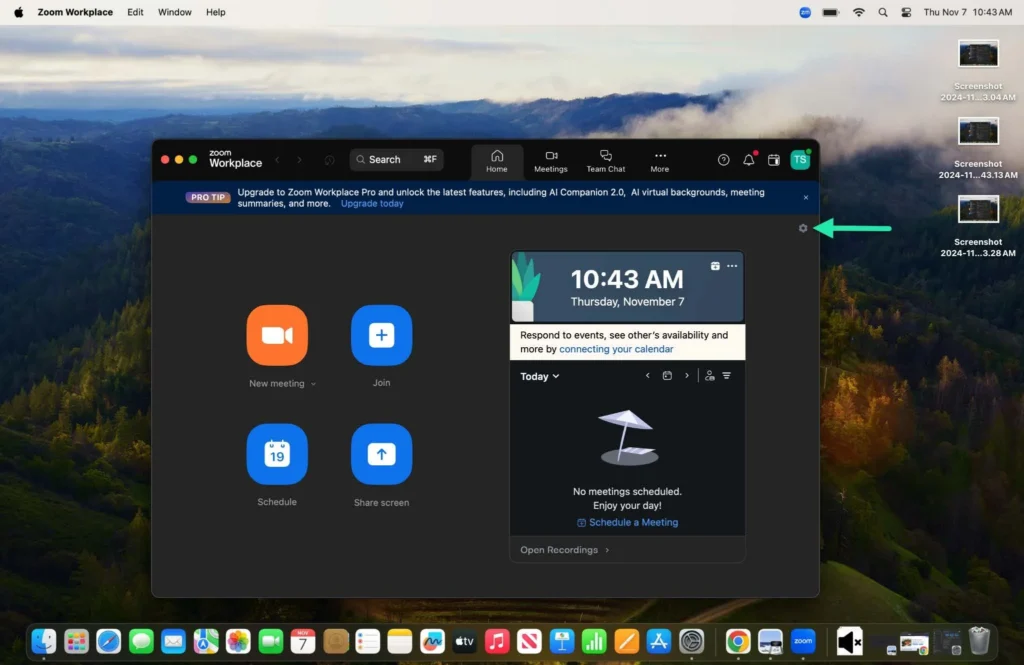Click the Zoom icon in the Dock
This screenshot has width=1024, height=665.
tap(803, 641)
